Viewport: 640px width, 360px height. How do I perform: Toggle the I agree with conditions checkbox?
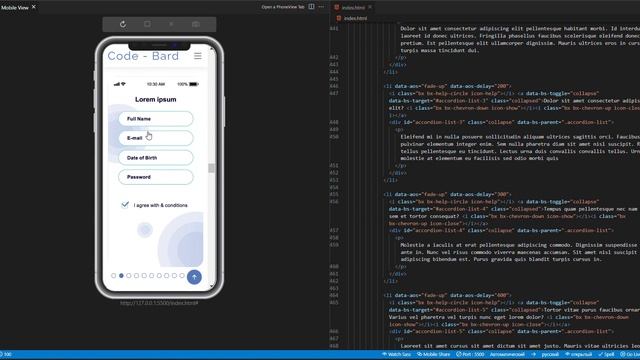(x=125, y=205)
